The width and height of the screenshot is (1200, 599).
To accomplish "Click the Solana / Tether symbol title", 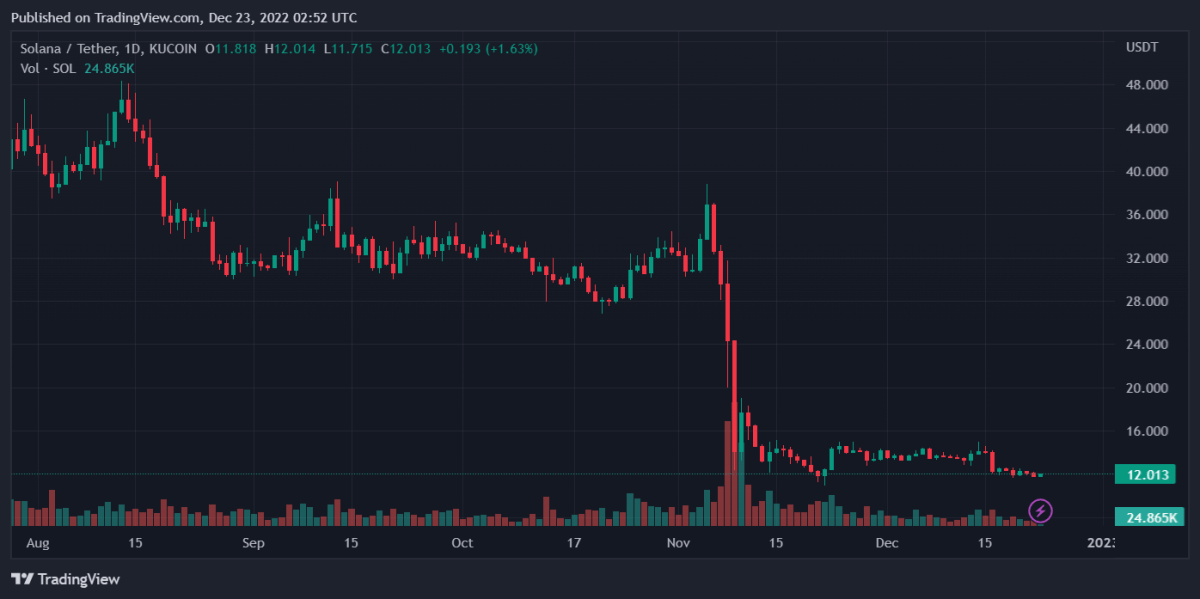I will [70, 48].
